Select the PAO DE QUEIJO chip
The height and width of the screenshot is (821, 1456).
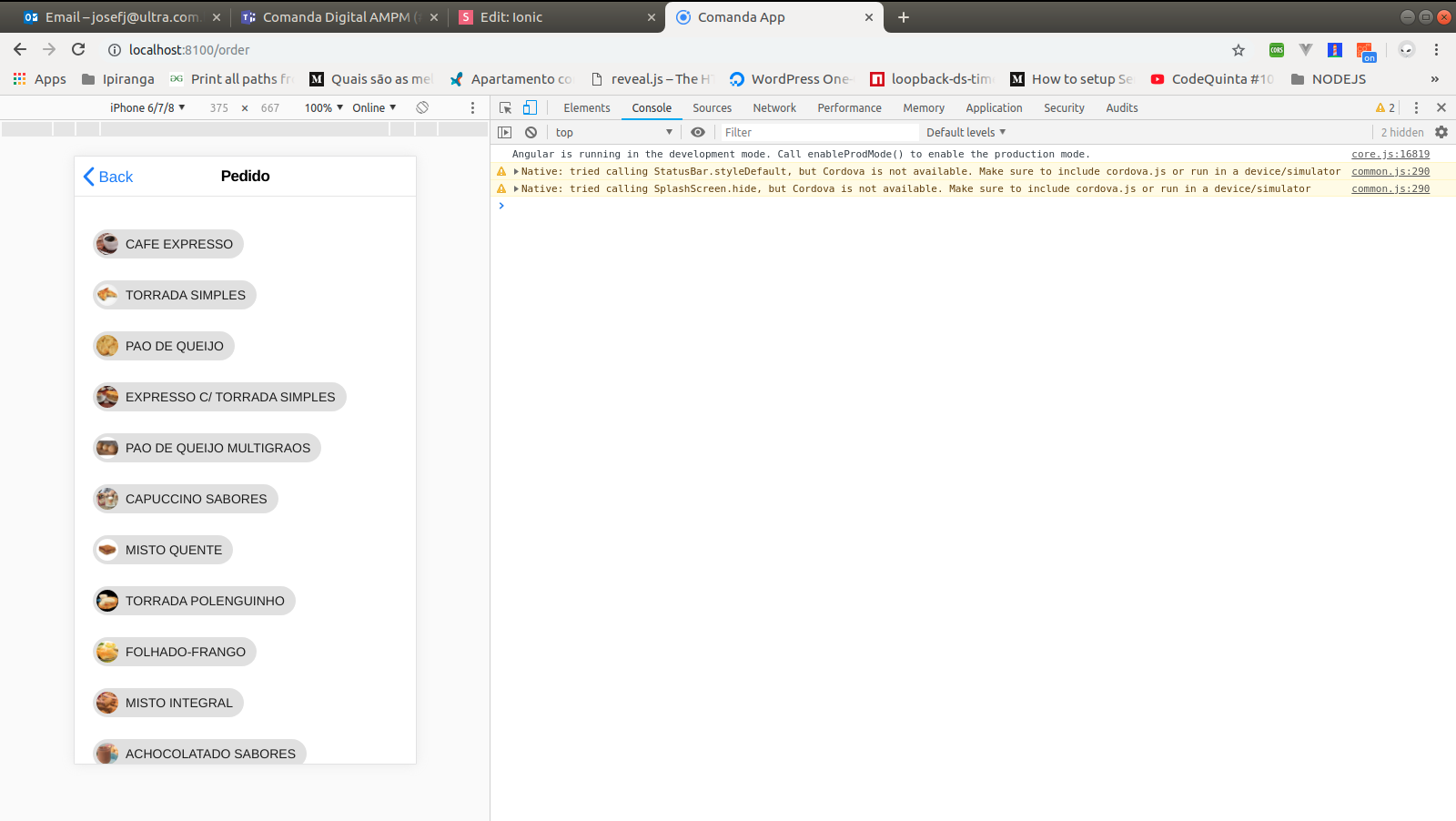(x=164, y=346)
